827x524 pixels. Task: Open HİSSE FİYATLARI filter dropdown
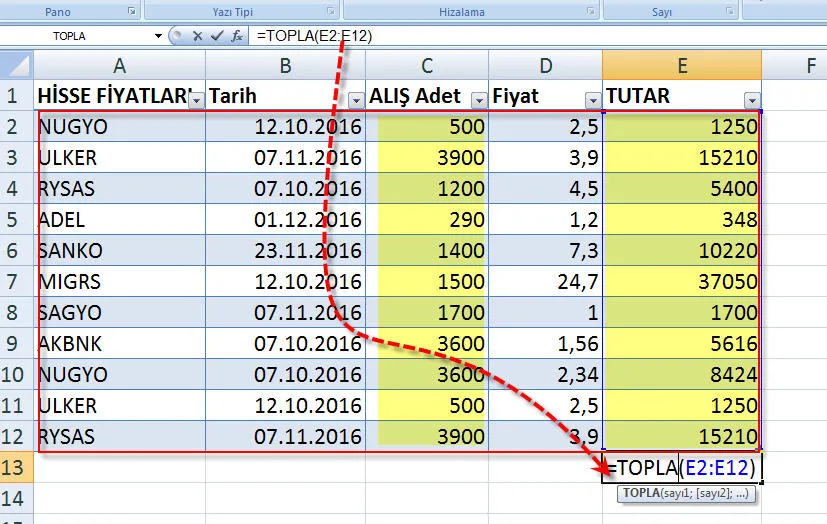coord(196,99)
